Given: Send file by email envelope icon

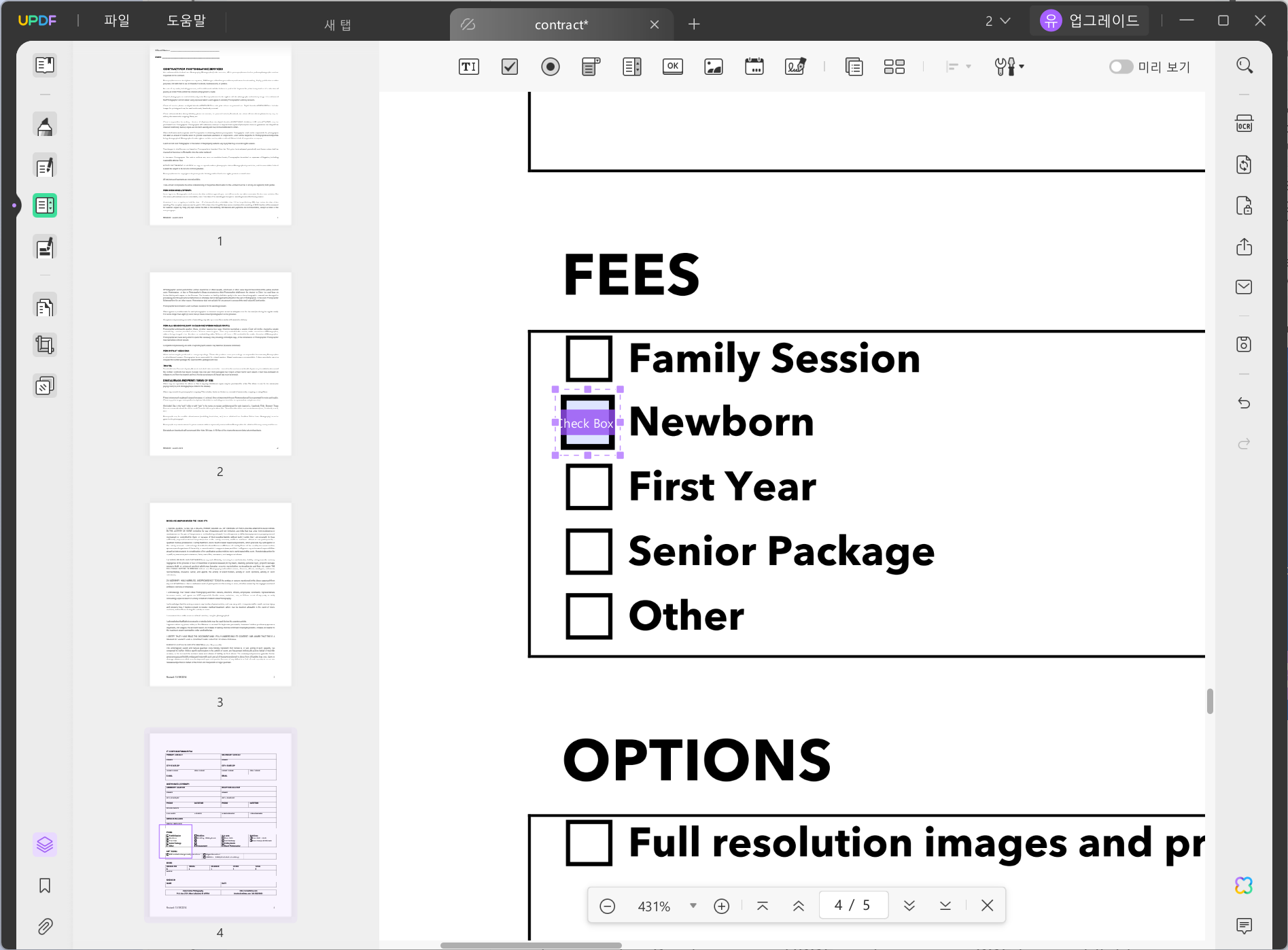Looking at the screenshot, I should click(1245, 287).
